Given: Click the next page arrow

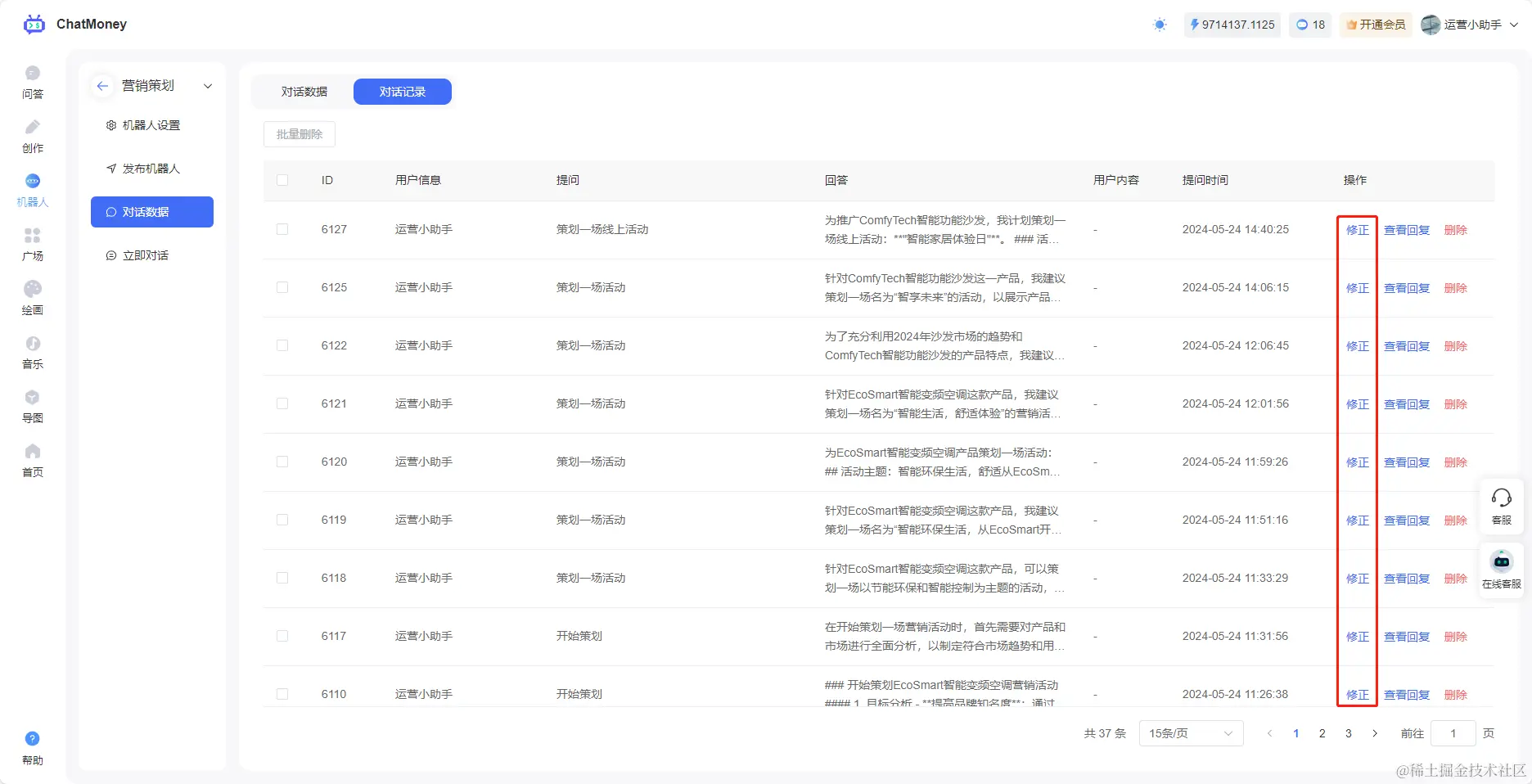Looking at the screenshot, I should click(x=1375, y=733).
